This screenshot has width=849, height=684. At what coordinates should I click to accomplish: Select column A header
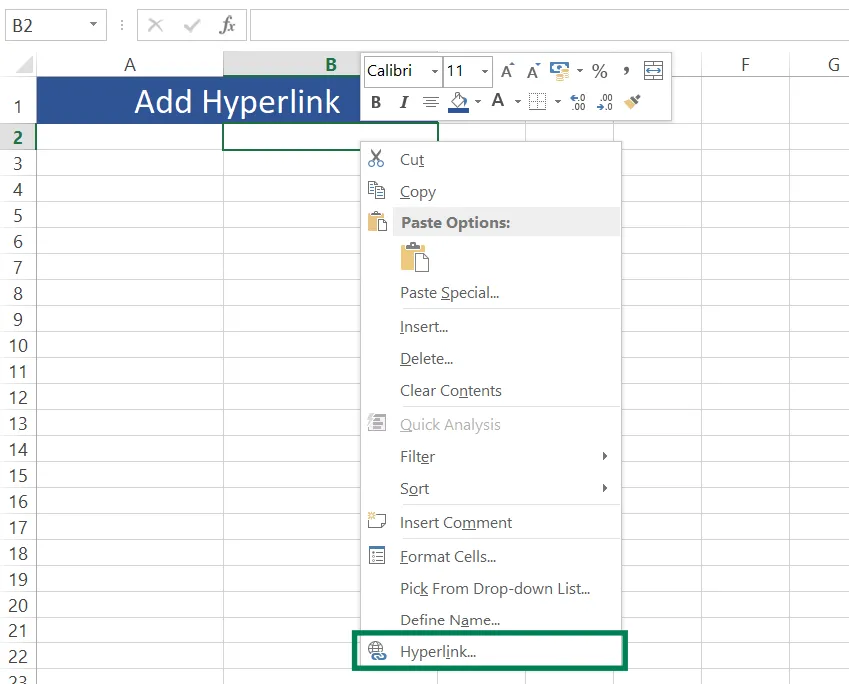coord(130,64)
